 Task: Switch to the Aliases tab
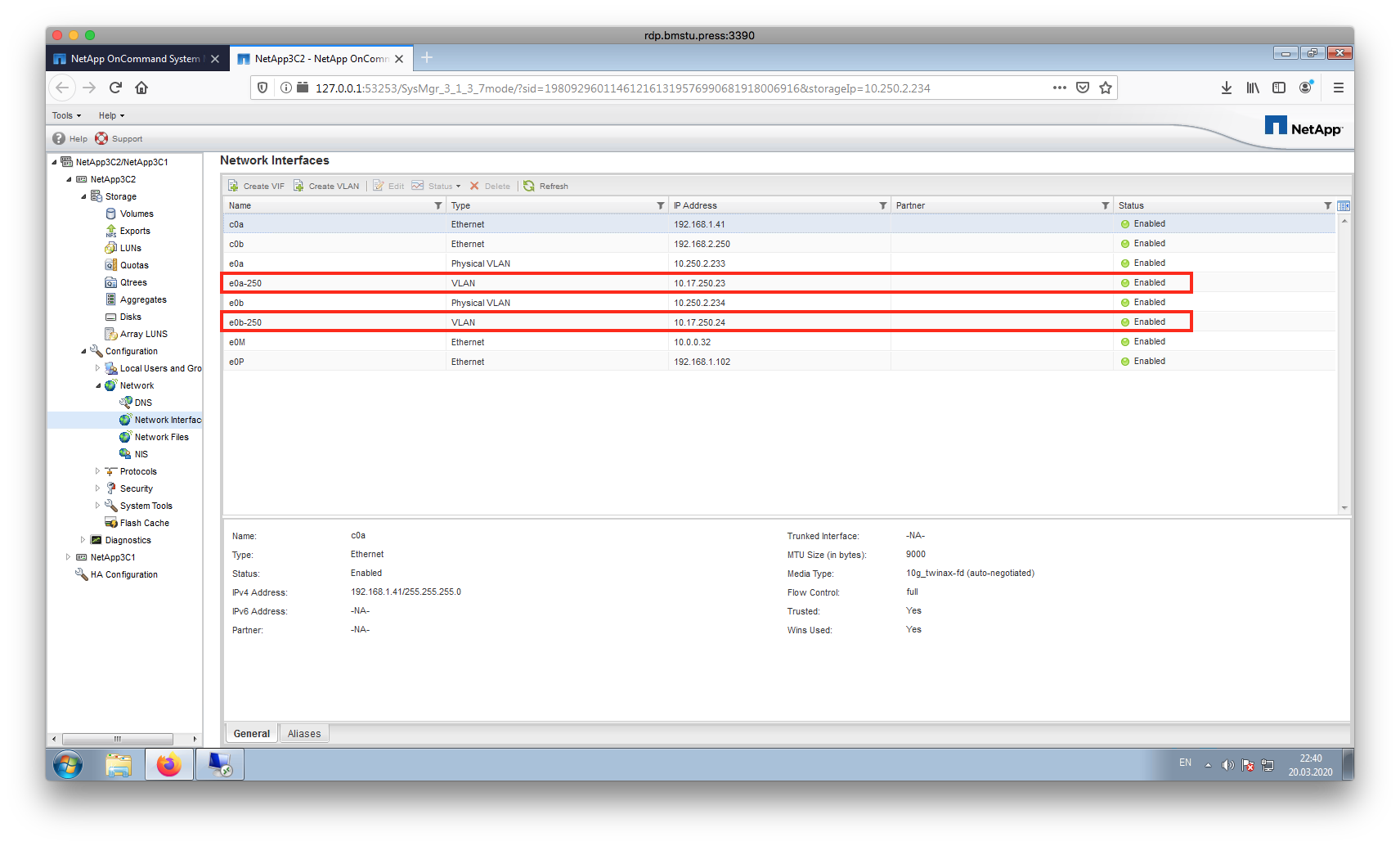[304, 734]
